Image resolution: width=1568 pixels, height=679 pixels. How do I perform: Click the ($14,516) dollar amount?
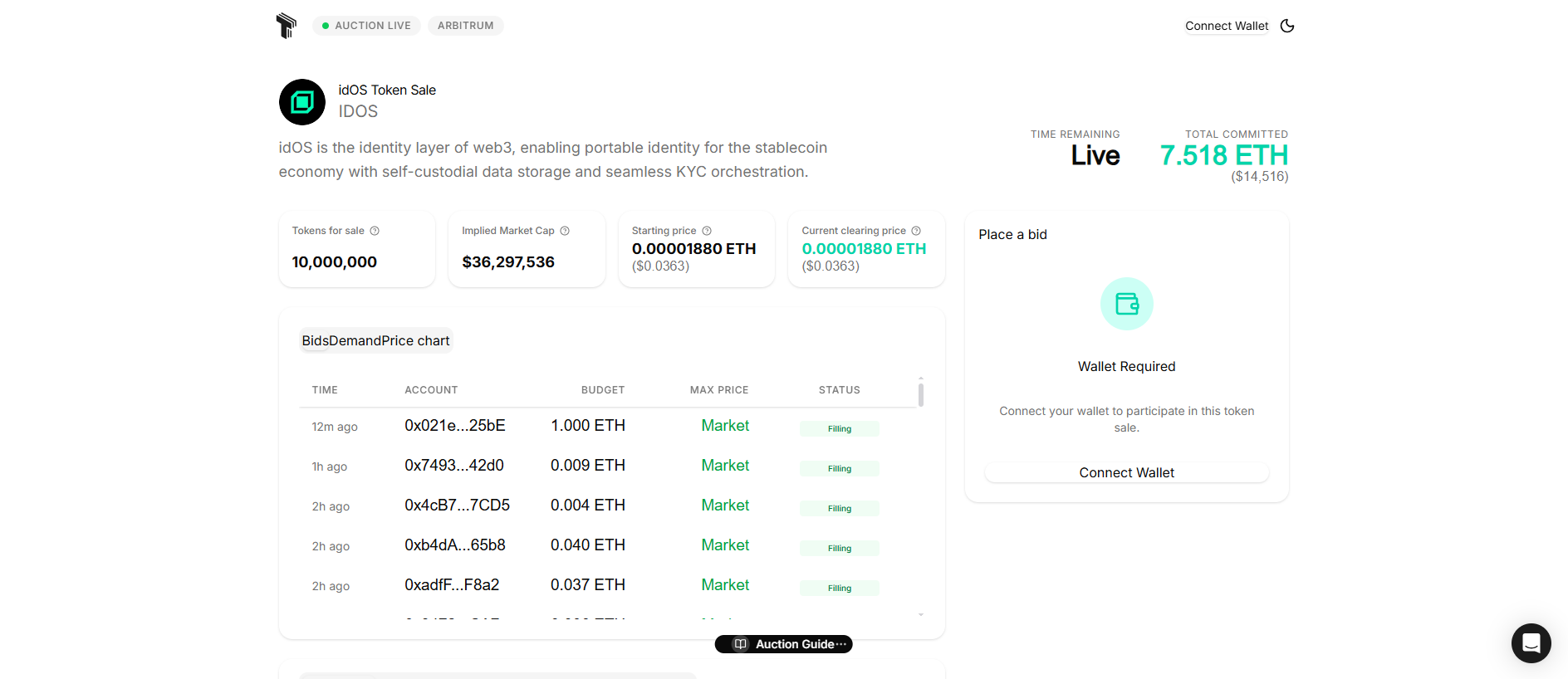click(1260, 177)
